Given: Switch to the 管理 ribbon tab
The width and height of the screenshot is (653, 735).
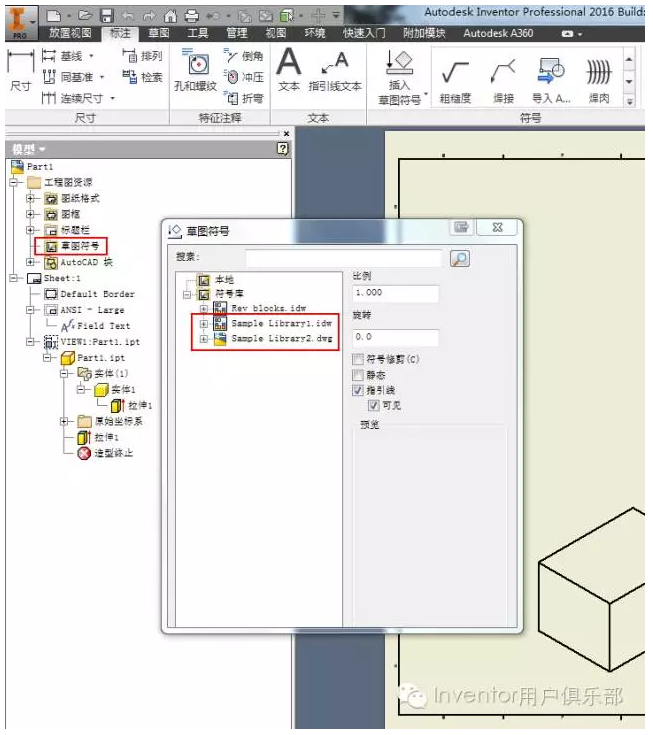Looking at the screenshot, I should click(236, 33).
